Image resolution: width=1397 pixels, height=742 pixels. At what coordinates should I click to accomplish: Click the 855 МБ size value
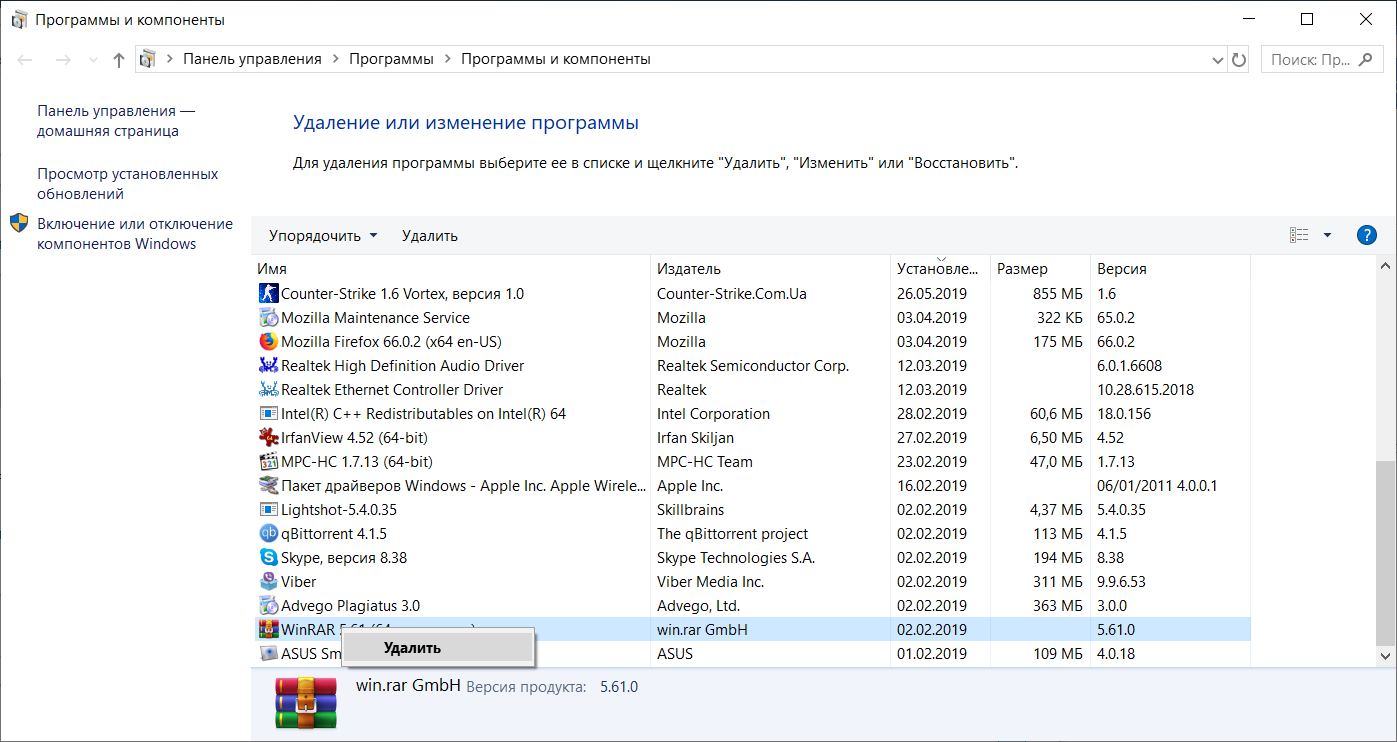click(x=1058, y=294)
